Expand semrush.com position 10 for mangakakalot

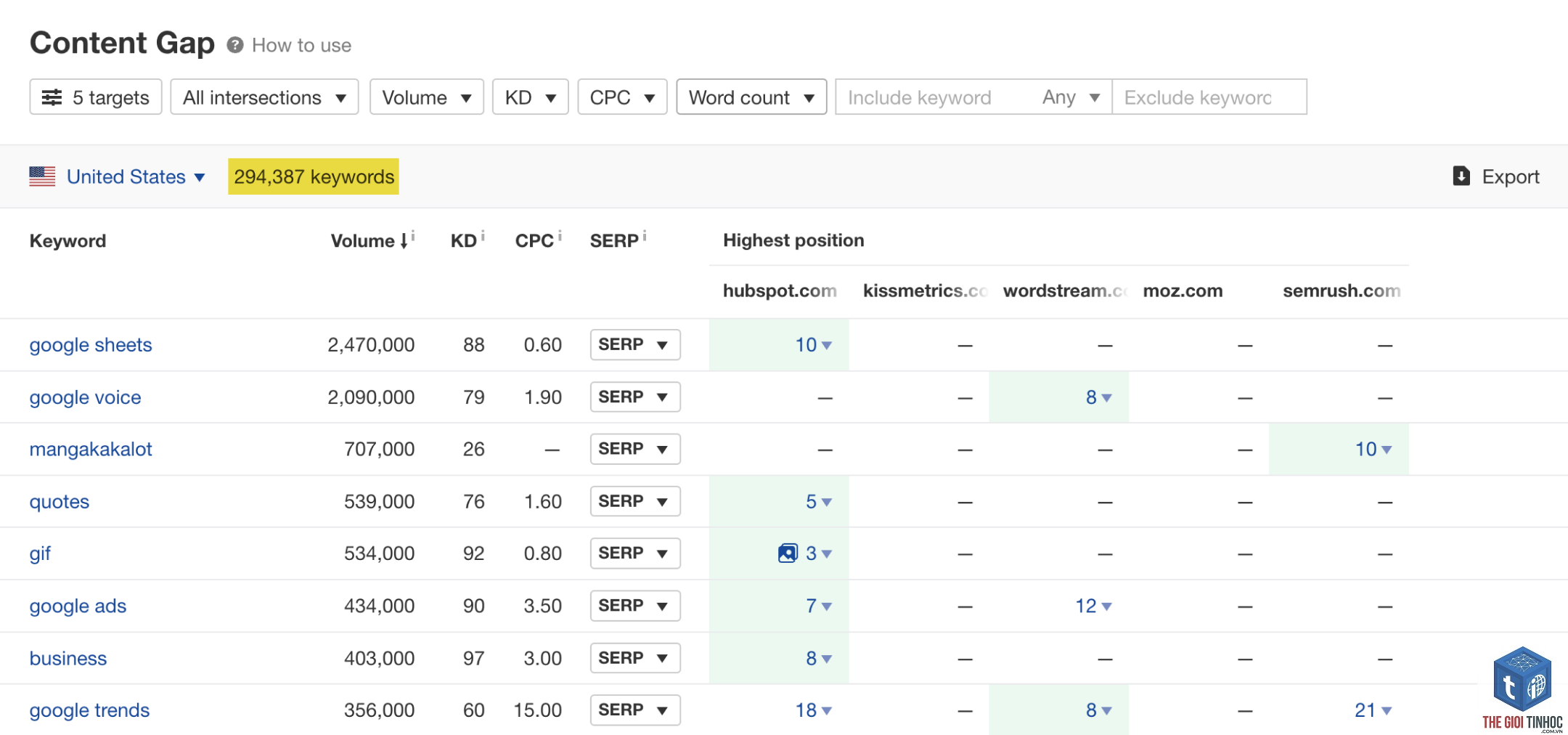point(1373,450)
